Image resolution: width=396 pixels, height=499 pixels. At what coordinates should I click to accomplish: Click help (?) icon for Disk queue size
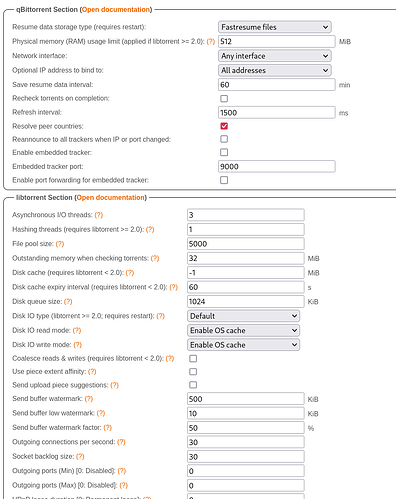(x=68, y=302)
